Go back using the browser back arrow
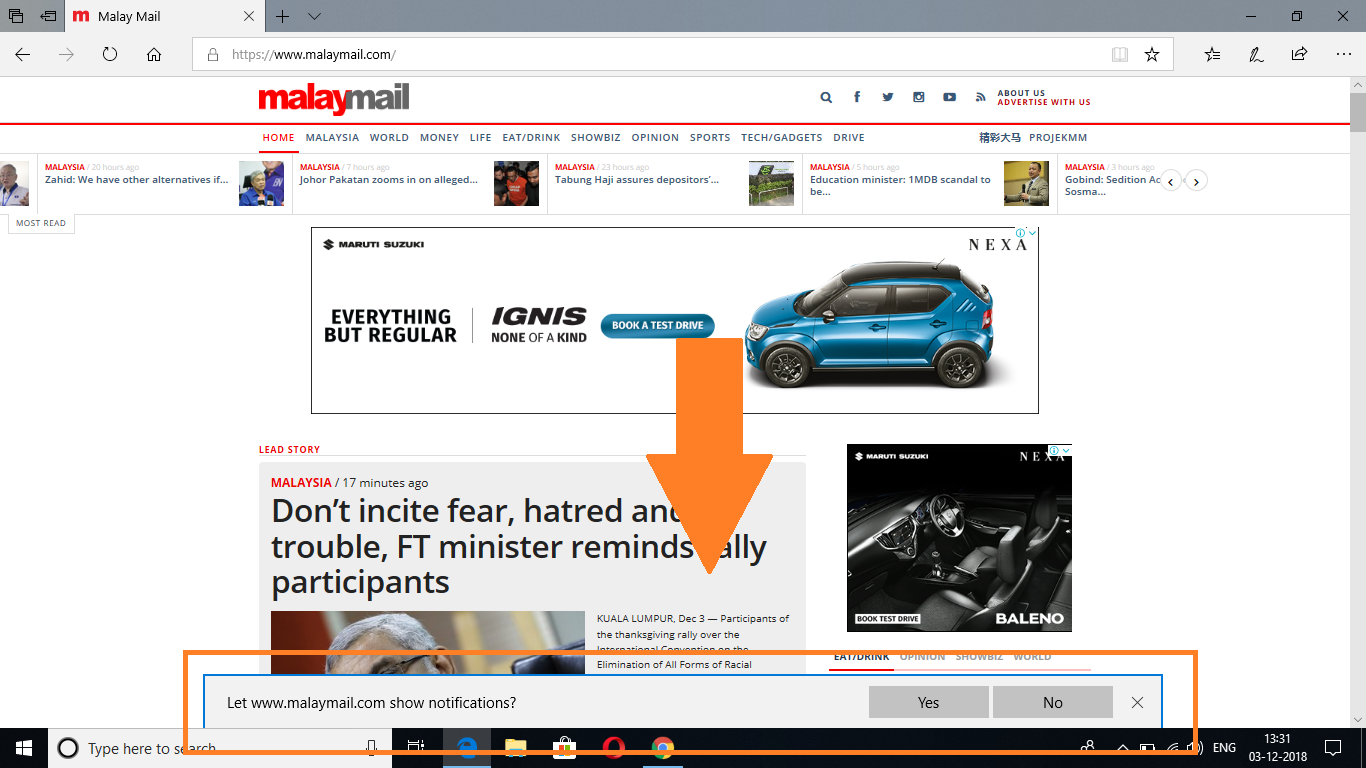Screen dimensions: 1366x768 (x=23, y=54)
